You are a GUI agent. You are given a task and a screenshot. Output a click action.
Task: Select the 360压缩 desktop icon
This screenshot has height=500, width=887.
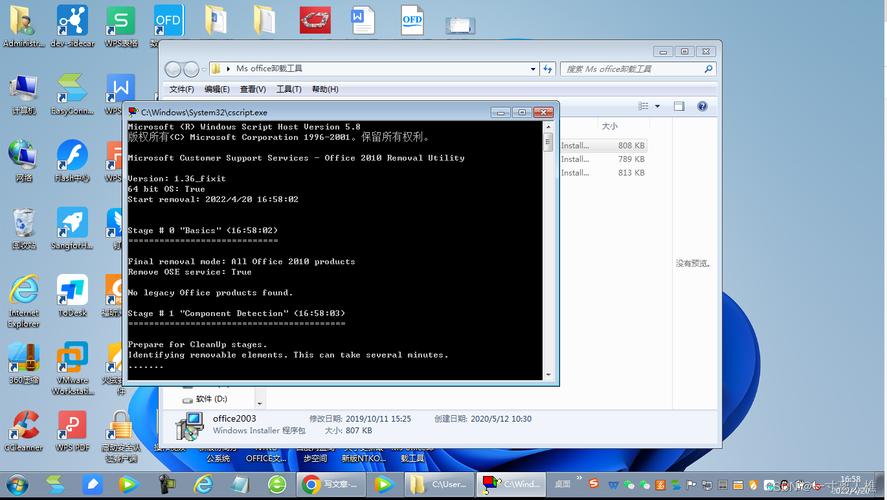coord(24,363)
